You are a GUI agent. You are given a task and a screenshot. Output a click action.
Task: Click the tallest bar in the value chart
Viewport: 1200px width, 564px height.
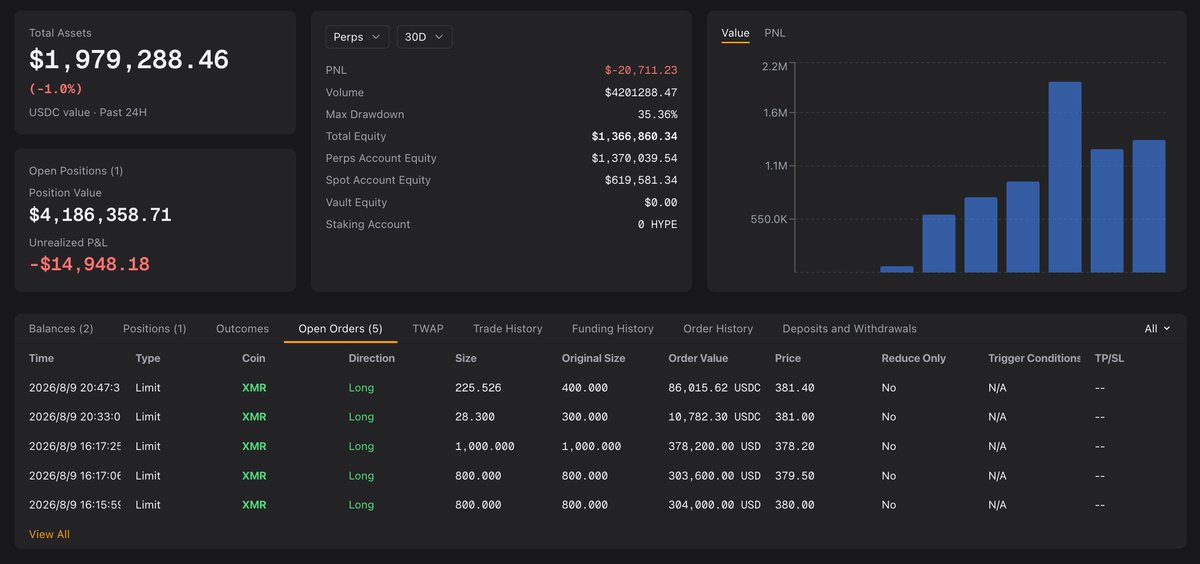[1065, 177]
